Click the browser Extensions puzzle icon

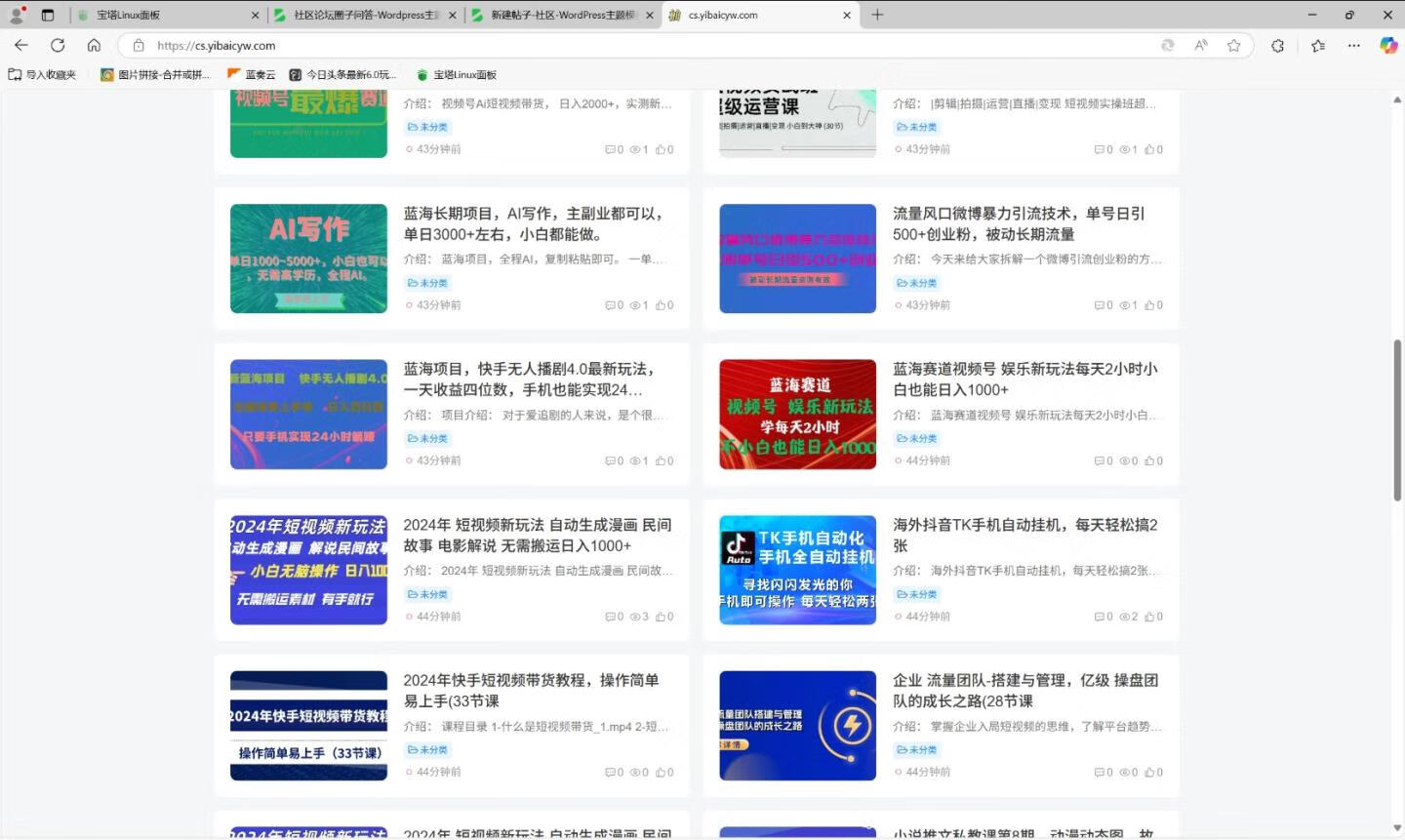click(x=1275, y=45)
